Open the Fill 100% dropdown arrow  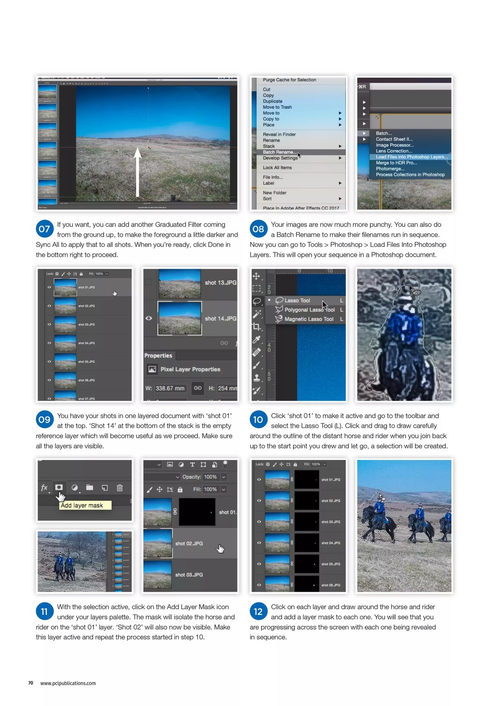coord(223,489)
